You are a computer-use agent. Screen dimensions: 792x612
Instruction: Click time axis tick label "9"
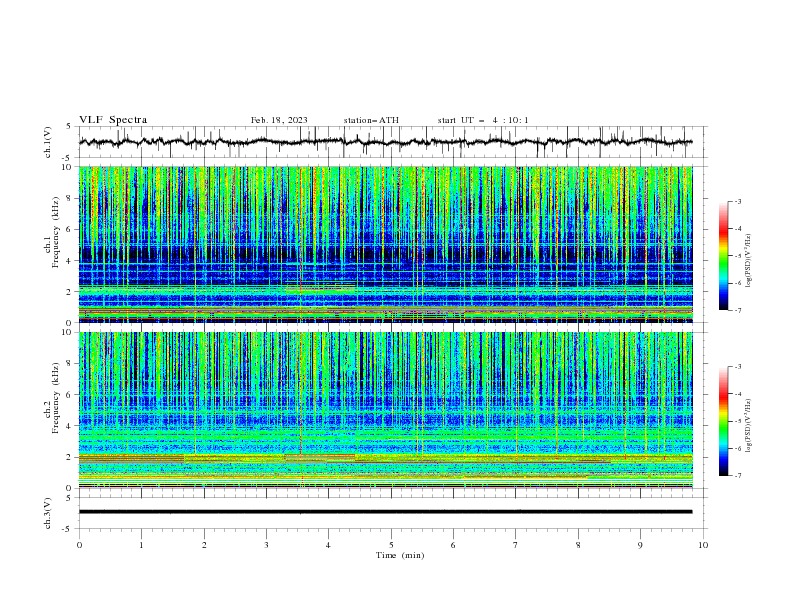click(640, 545)
